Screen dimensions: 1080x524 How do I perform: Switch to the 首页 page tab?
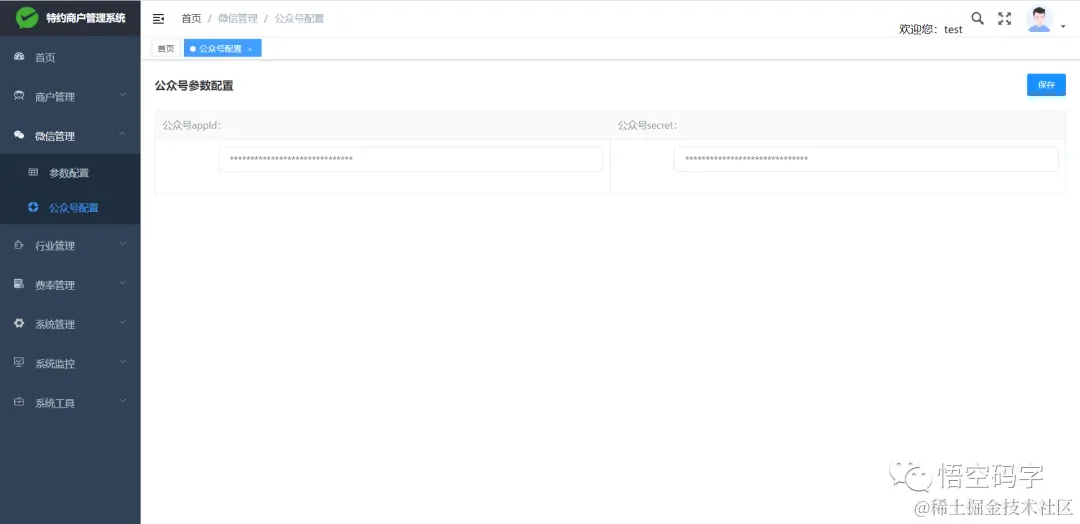[166, 48]
